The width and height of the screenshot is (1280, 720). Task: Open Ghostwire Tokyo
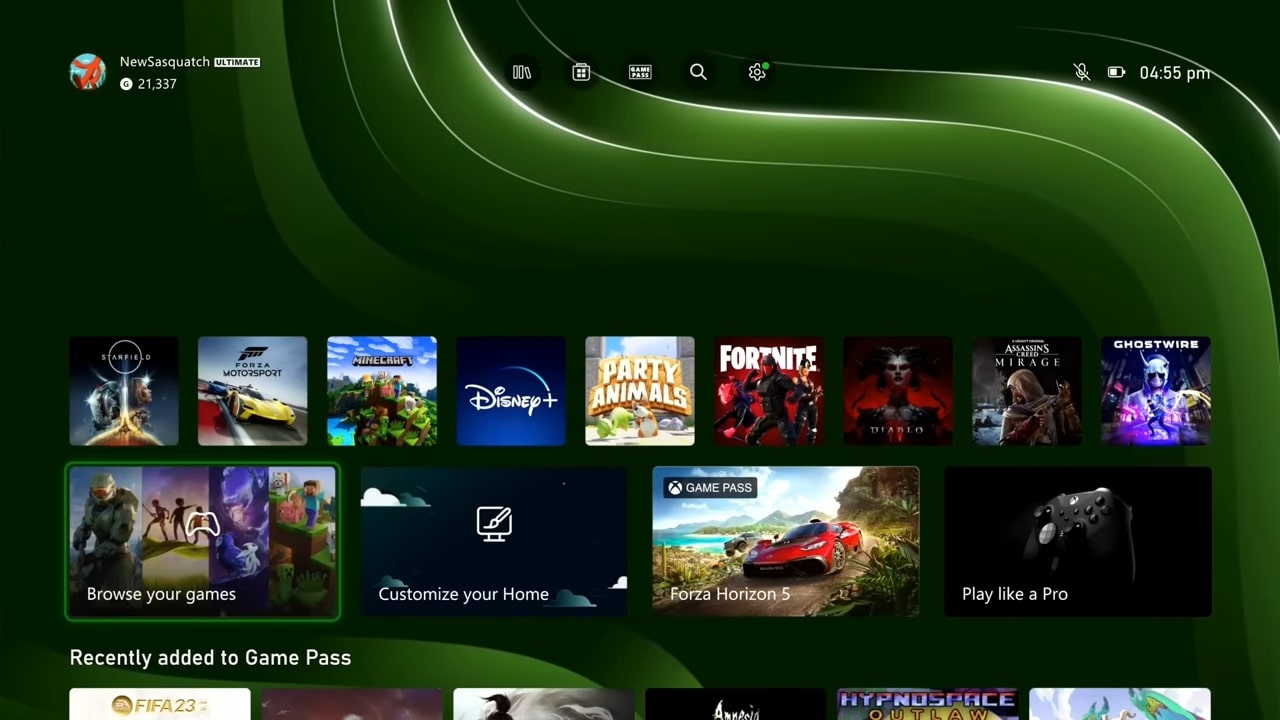[x=1155, y=390]
